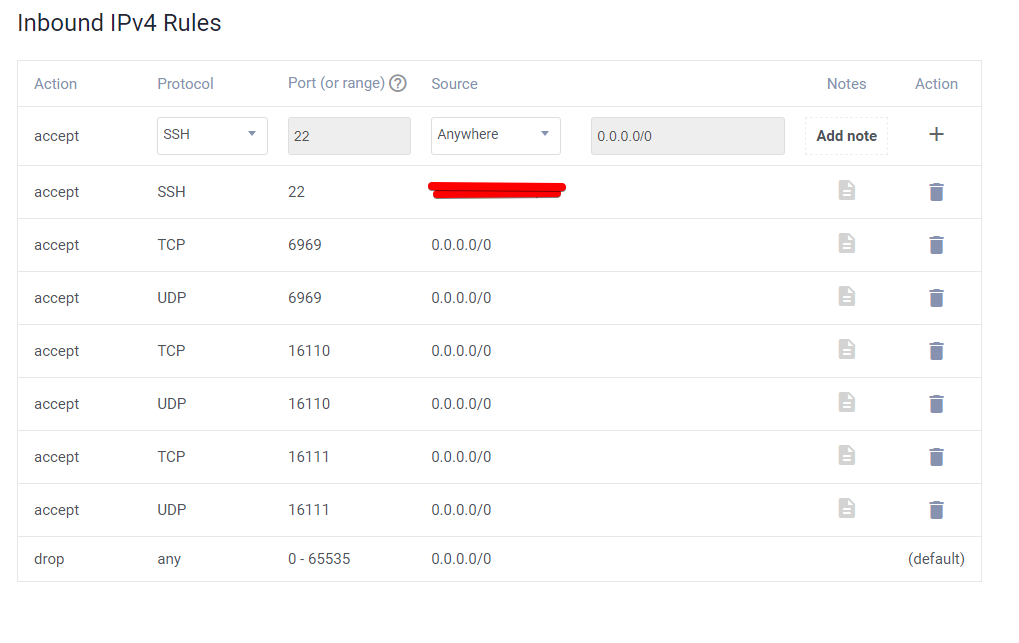
Task: Click the Notes column header
Action: pyautogui.click(x=846, y=84)
